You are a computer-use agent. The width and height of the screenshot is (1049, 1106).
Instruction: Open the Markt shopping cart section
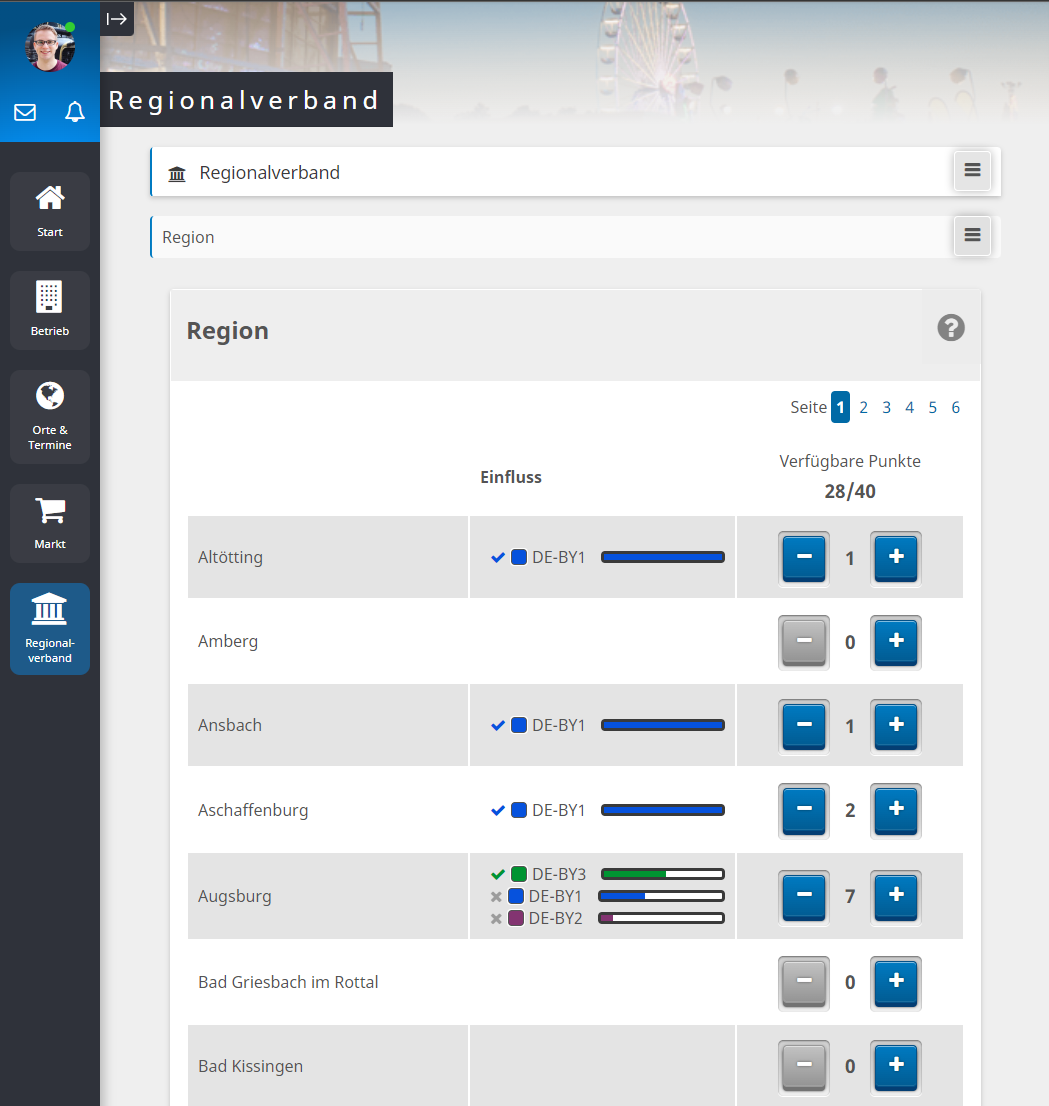click(x=50, y=523)
